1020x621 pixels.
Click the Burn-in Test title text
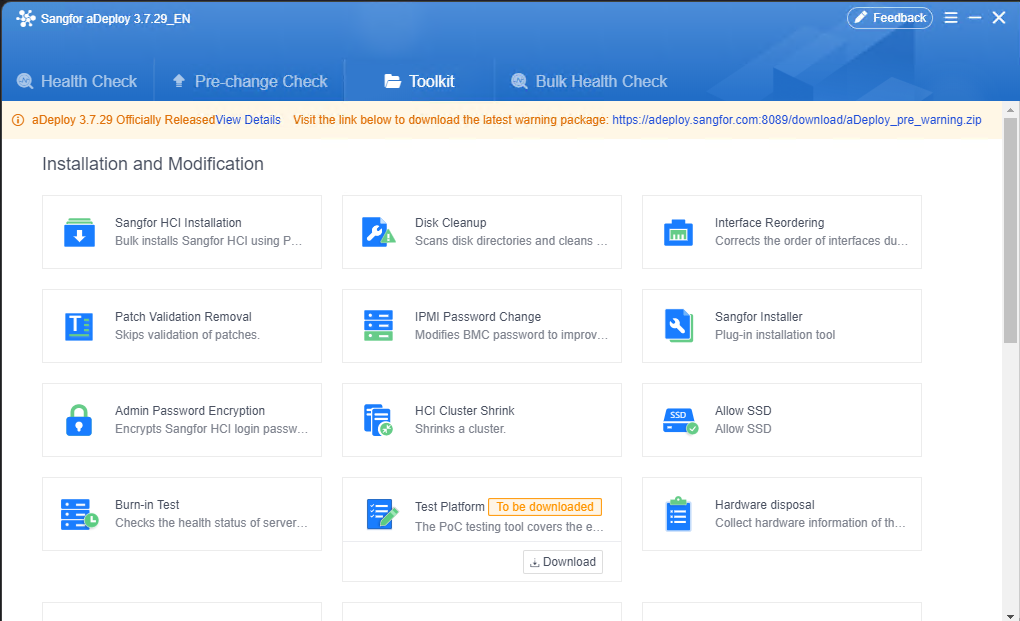(147, 505)
